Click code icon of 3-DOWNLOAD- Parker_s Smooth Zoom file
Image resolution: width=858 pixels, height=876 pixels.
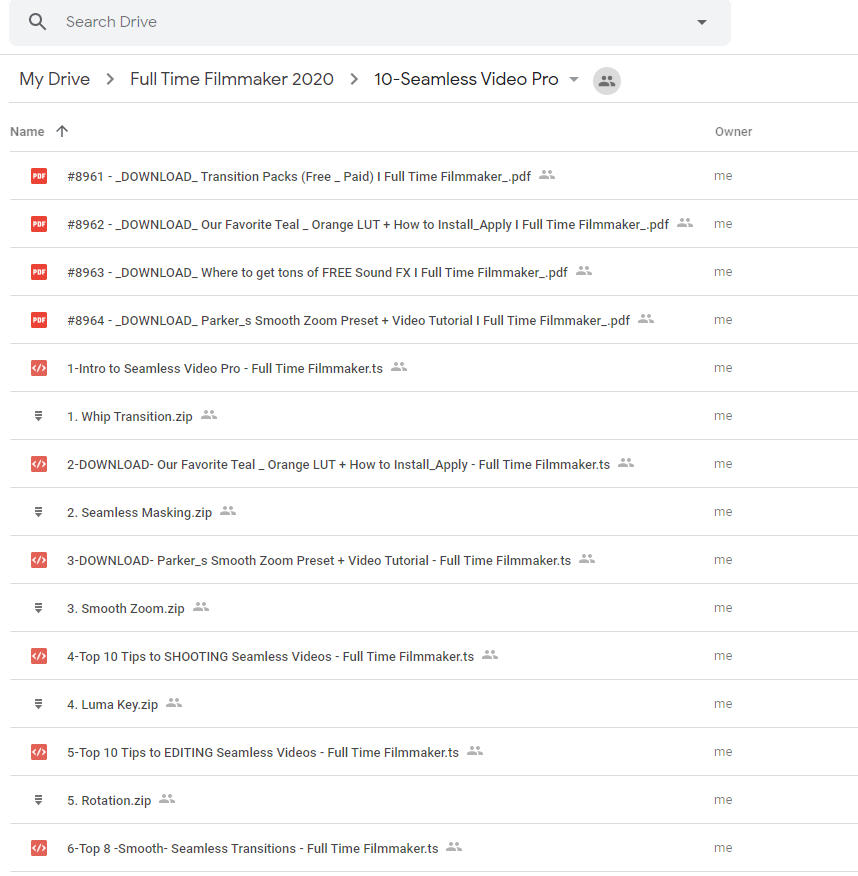click(x=39, y=560)
